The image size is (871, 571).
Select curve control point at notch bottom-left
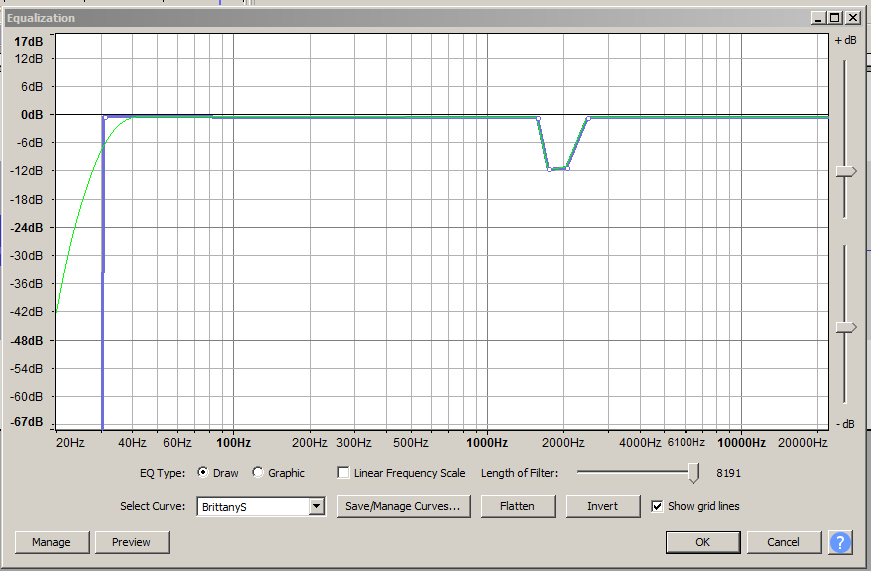(550, 168)
